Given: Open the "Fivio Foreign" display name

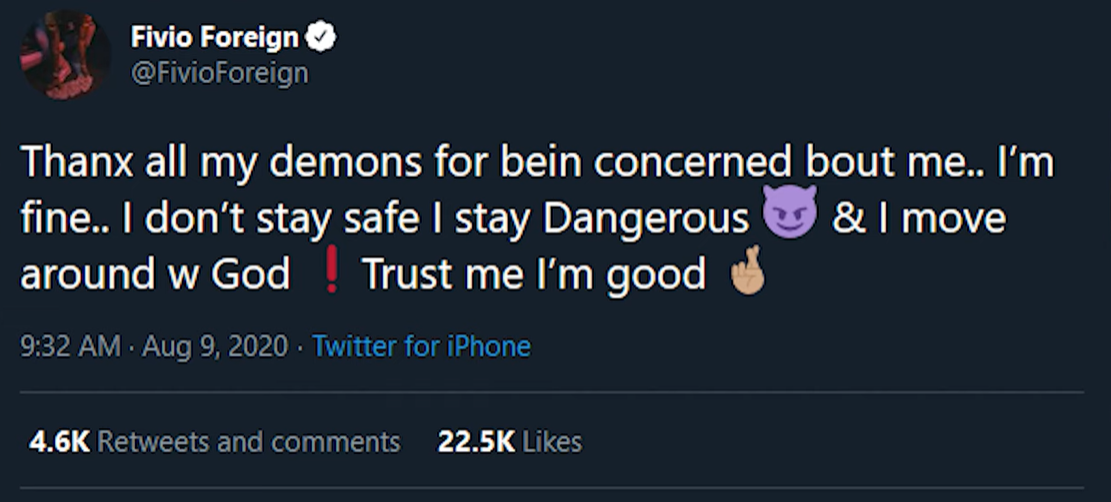Looking at the screenshot, I should 214,38.
